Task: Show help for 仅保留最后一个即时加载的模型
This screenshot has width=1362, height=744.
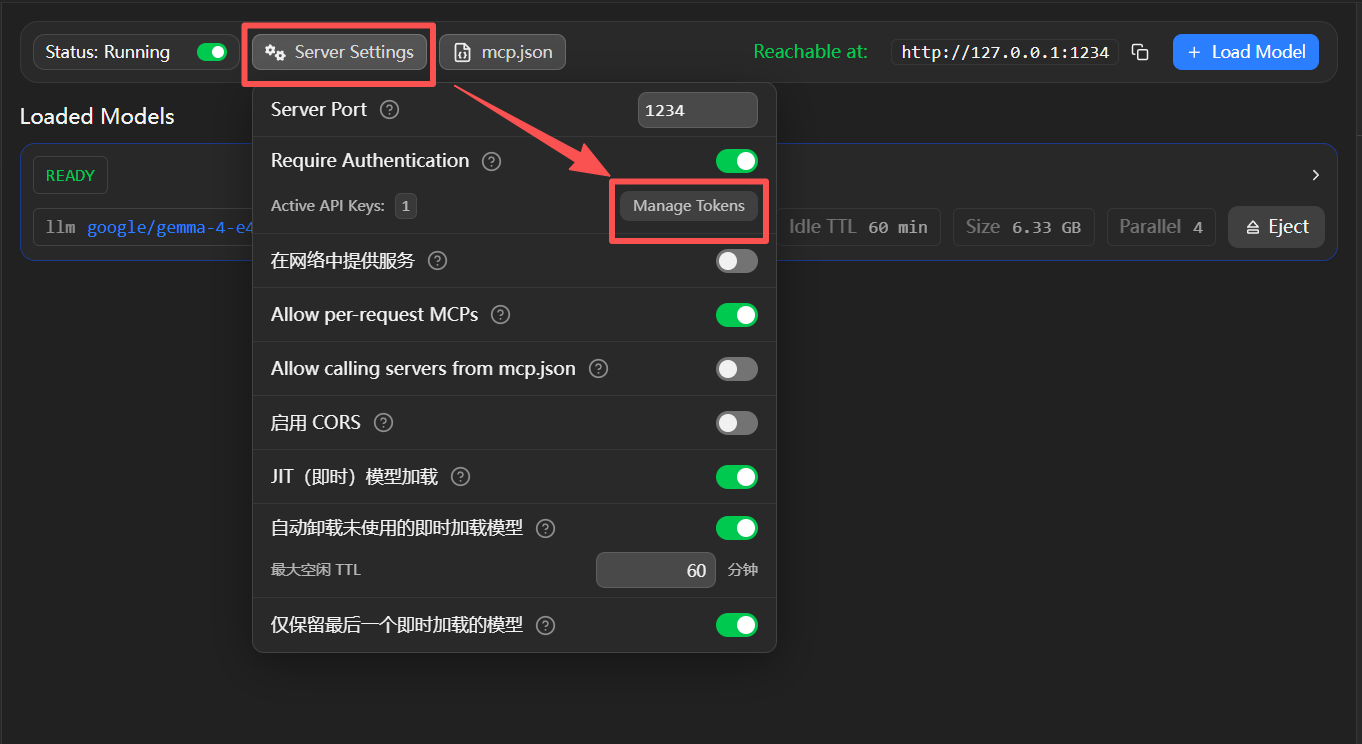Action: 545,625
